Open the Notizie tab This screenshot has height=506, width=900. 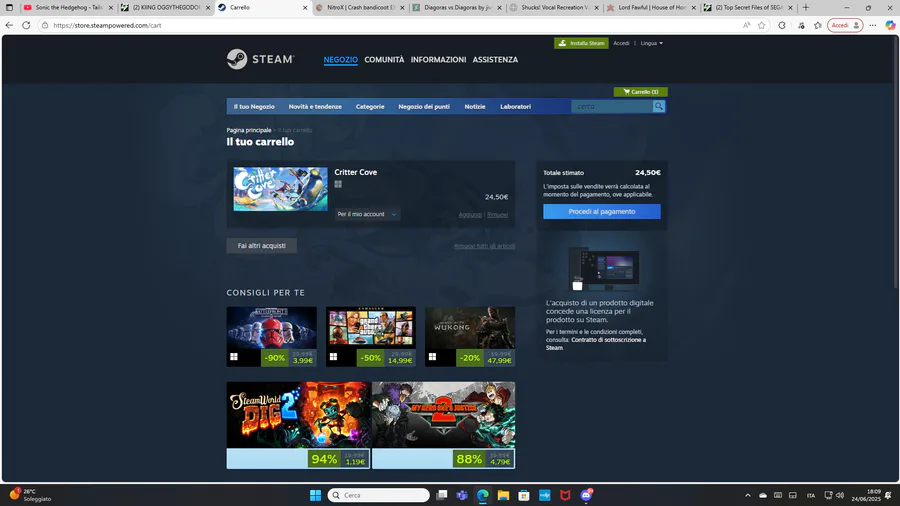[x=475, y=107]
